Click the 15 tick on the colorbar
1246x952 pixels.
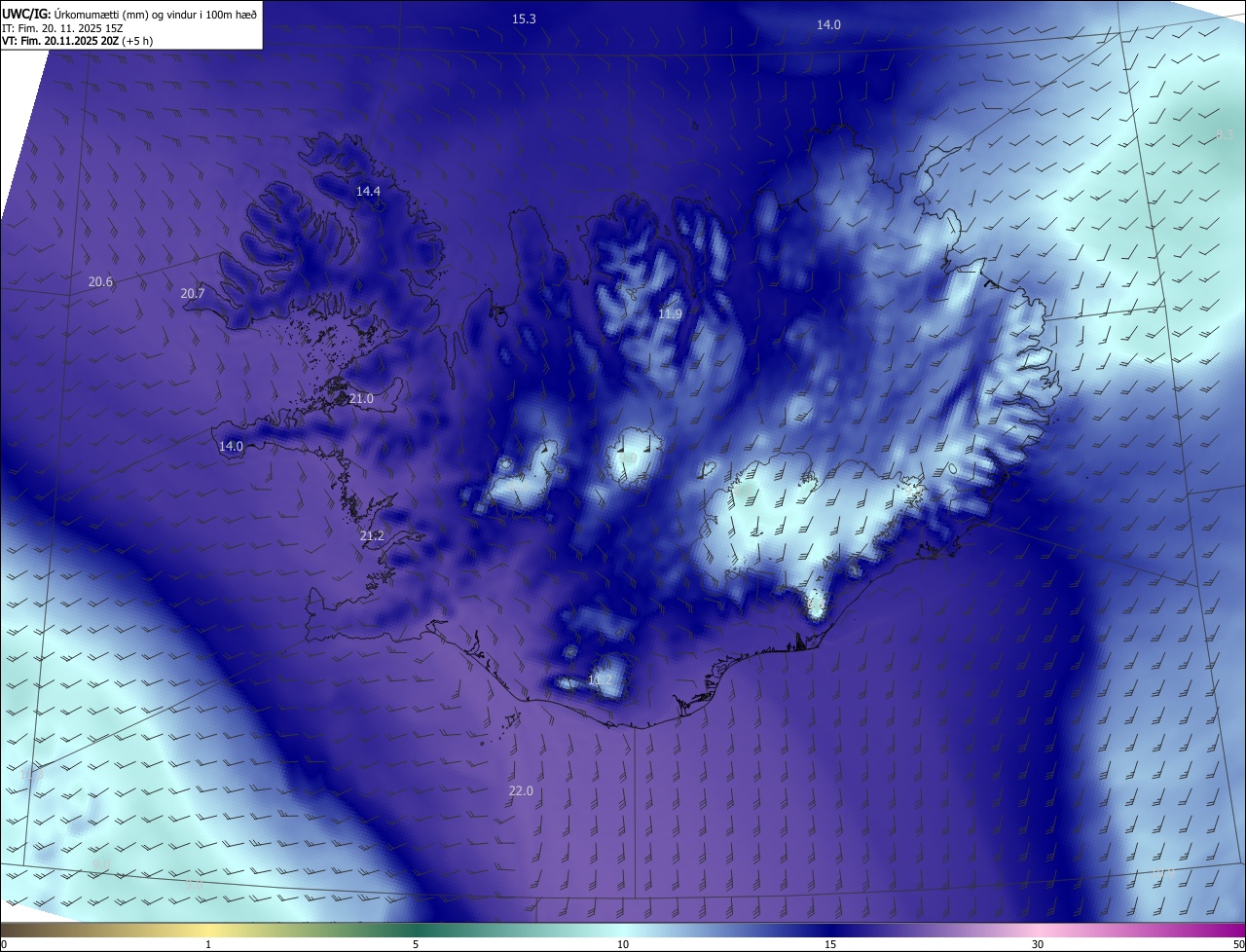(x=830, y=944)
